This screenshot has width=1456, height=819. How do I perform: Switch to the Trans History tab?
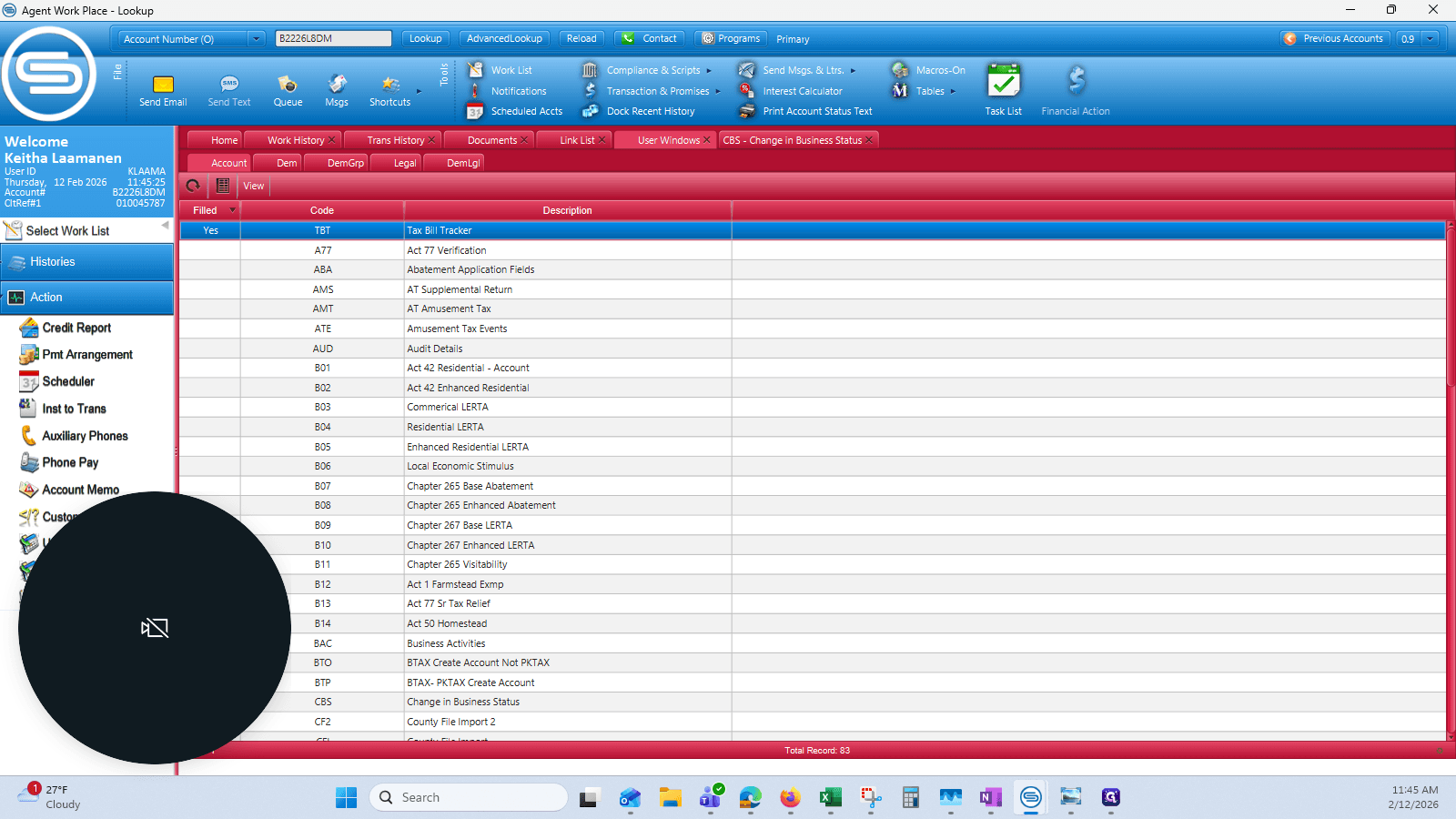pyautogui.click(x=396, y=140)
